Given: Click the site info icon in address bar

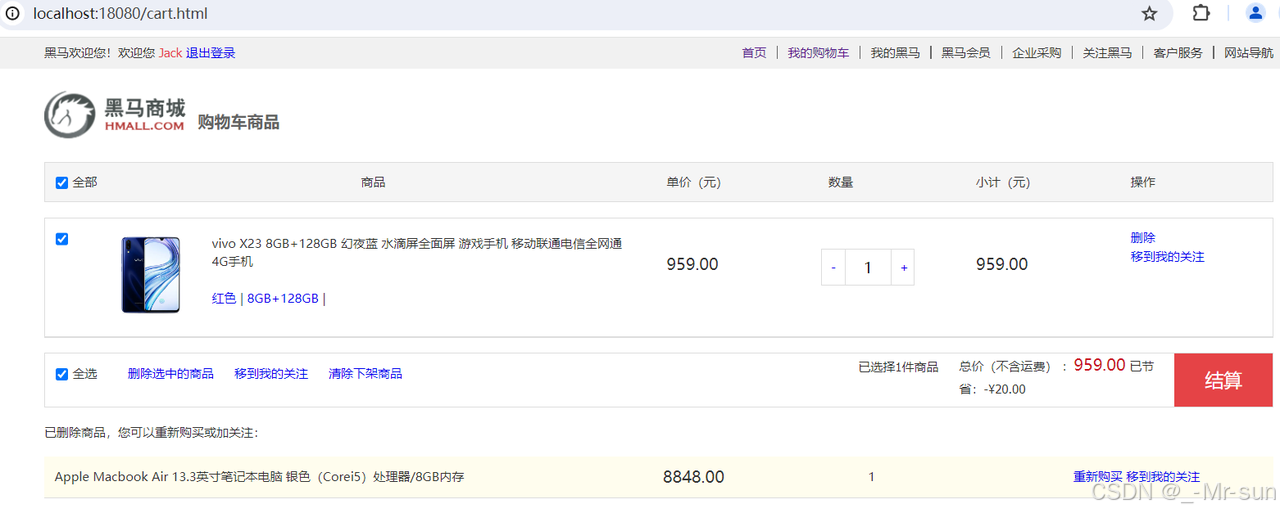Looking at the screenshot, I should point(12,14).
